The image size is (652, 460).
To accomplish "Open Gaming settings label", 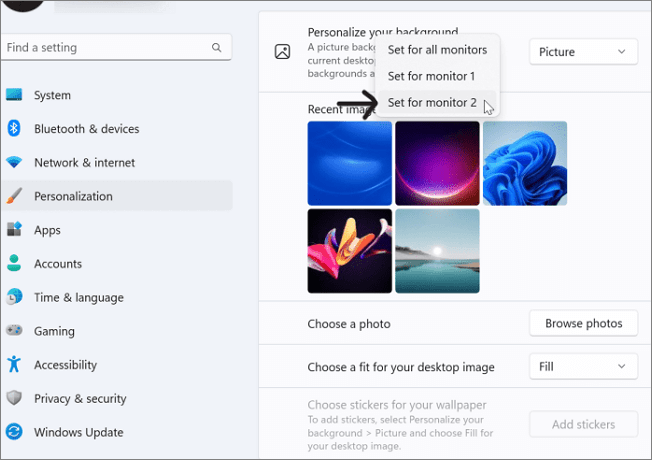I will 54,331.
